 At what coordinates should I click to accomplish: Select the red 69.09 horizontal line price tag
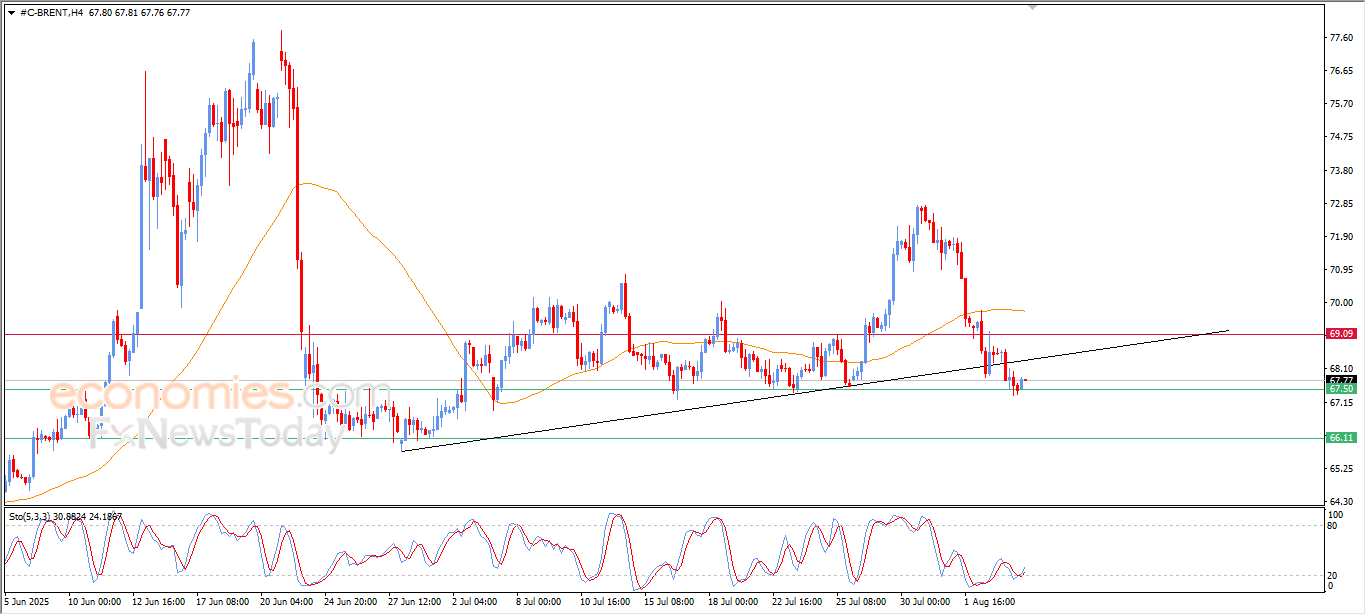tap(1341, 333)
